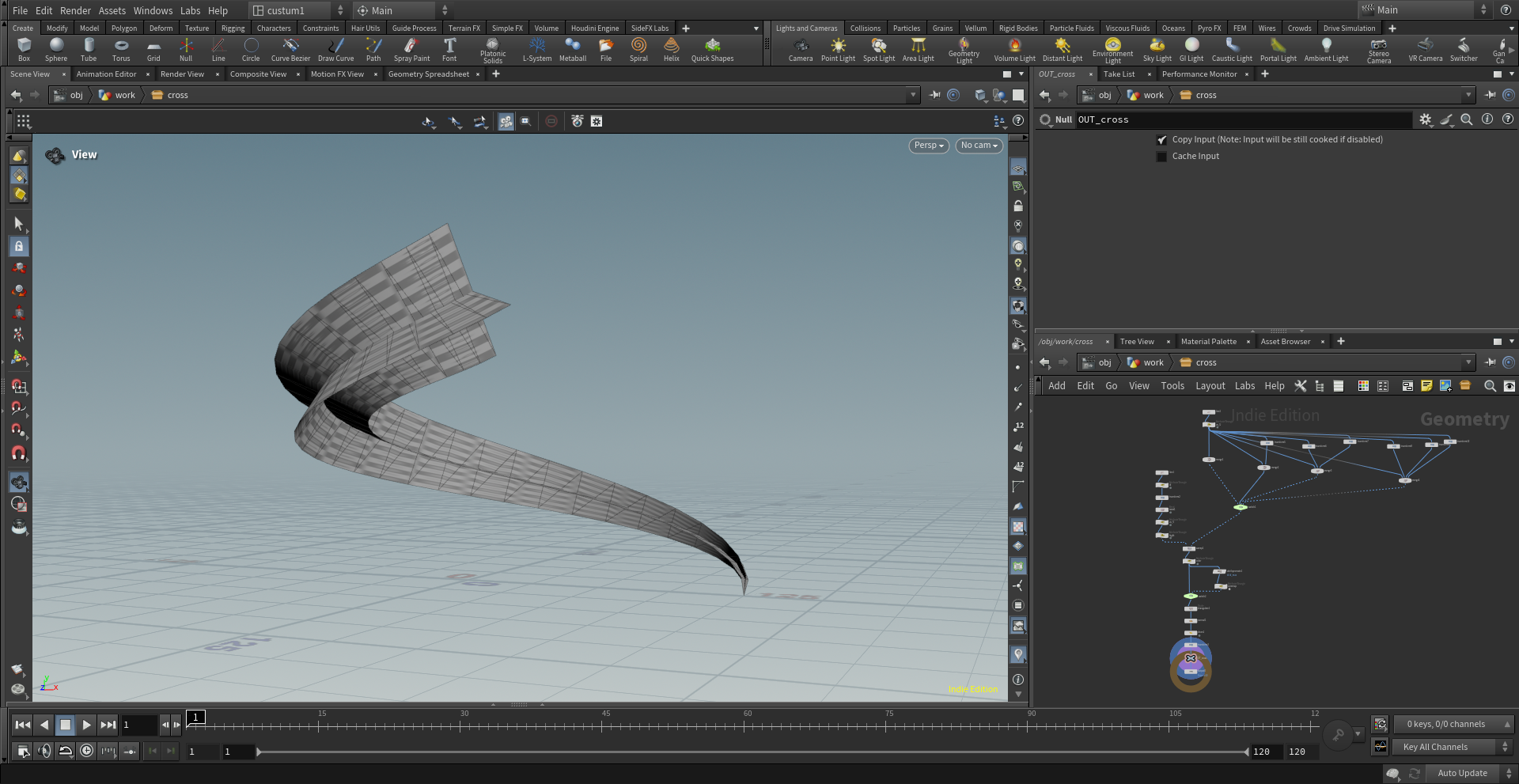Select the Platonic Solids tool
The height and width of the screenshot is (784, 1519).
point(492,49)
